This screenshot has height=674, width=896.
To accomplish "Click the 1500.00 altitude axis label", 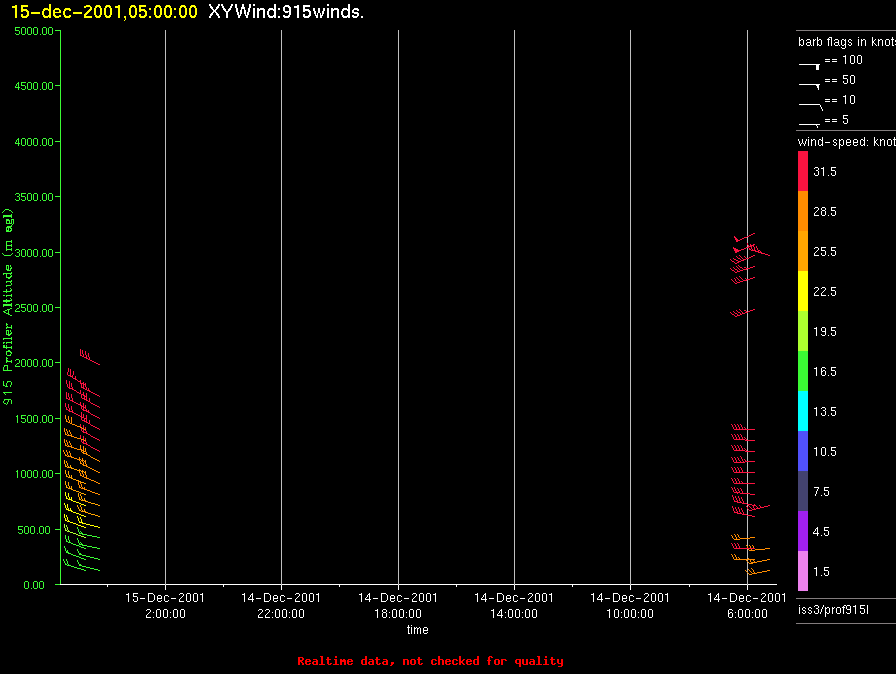I will [34, 419].
